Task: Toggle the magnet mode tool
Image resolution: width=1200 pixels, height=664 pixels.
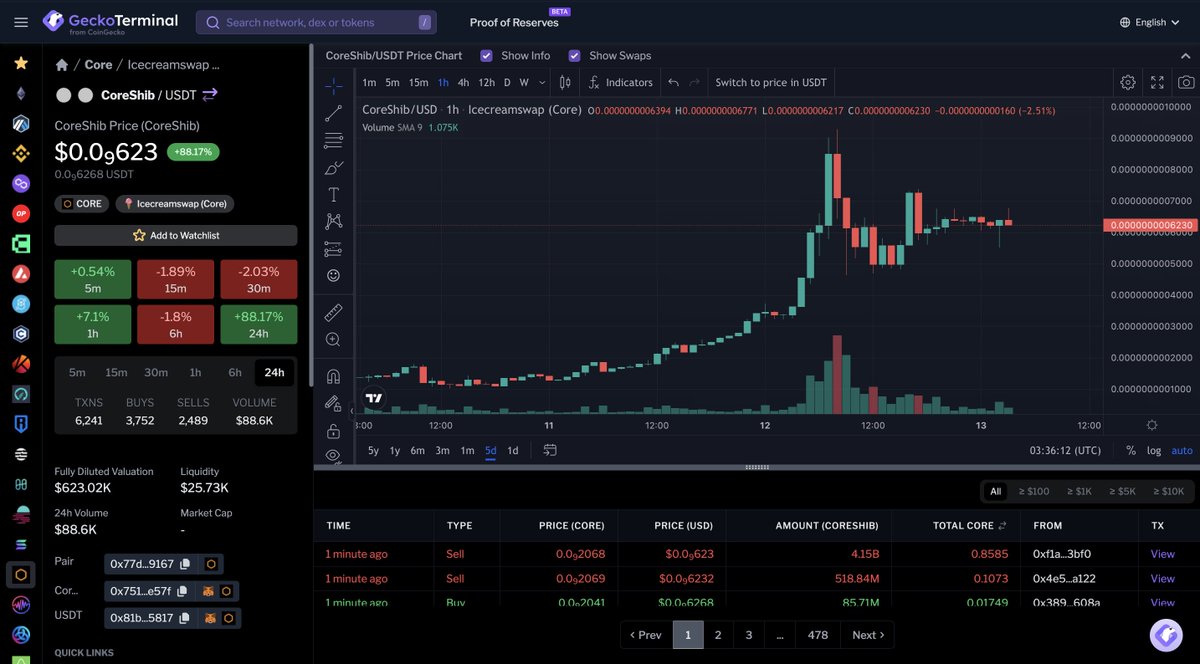Action: (333, 377)
